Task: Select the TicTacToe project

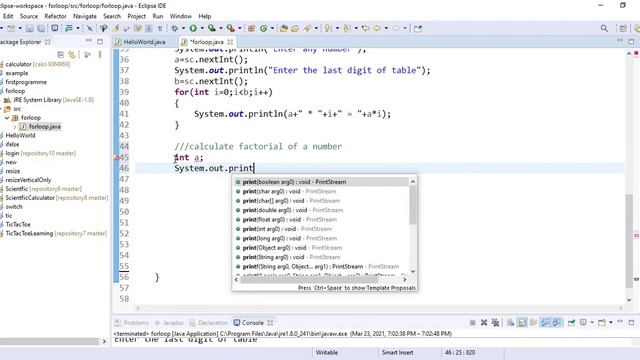Action: (x=18, y=224)
